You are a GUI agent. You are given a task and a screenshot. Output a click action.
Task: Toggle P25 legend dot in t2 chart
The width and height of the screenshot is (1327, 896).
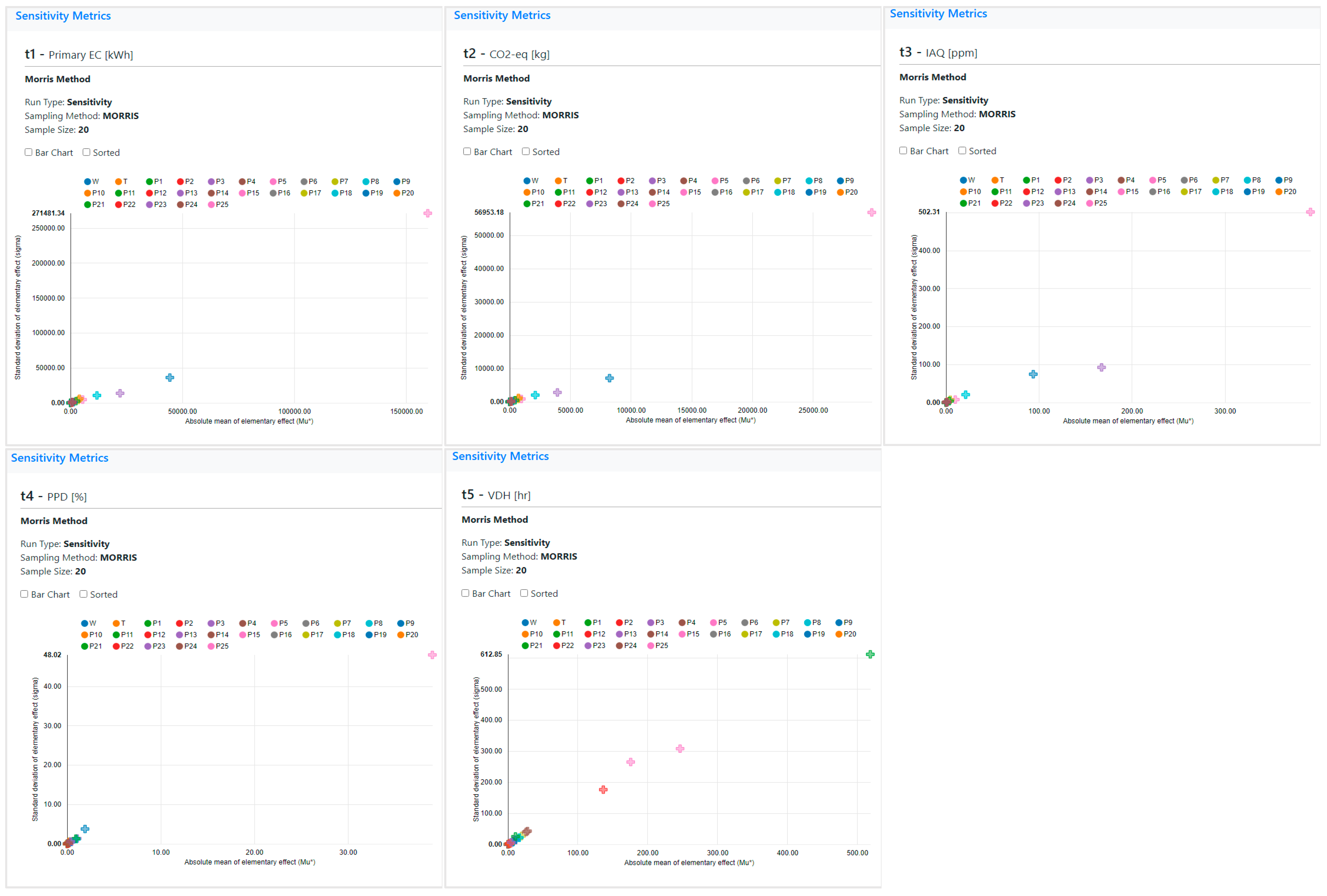point(653,204)
